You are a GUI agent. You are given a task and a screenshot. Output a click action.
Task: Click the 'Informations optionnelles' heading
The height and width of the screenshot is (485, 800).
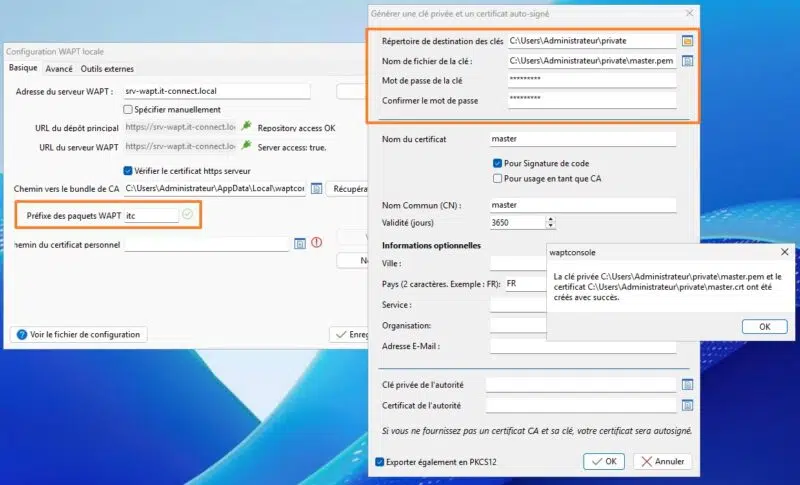pyautogui.click(x=431, y=245)
